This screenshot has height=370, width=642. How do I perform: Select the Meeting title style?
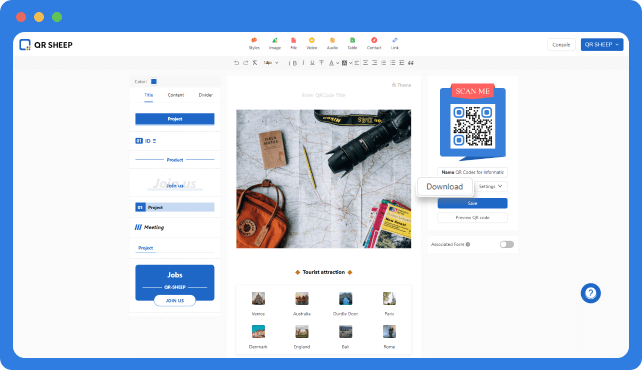149,227
